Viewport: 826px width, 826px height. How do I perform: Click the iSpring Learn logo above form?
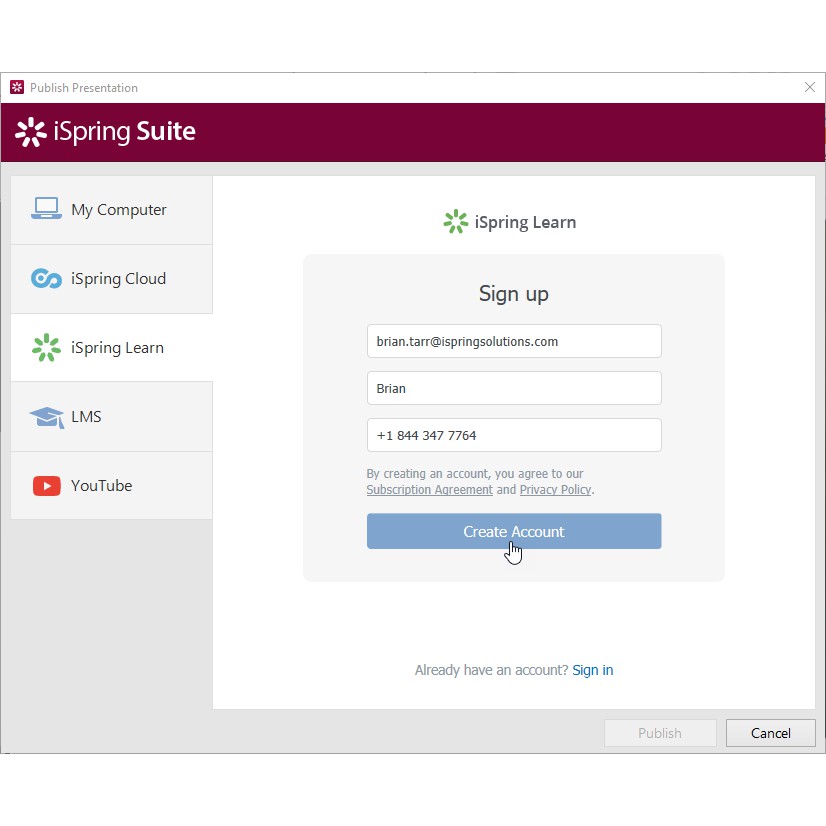[x=509, y=222]
